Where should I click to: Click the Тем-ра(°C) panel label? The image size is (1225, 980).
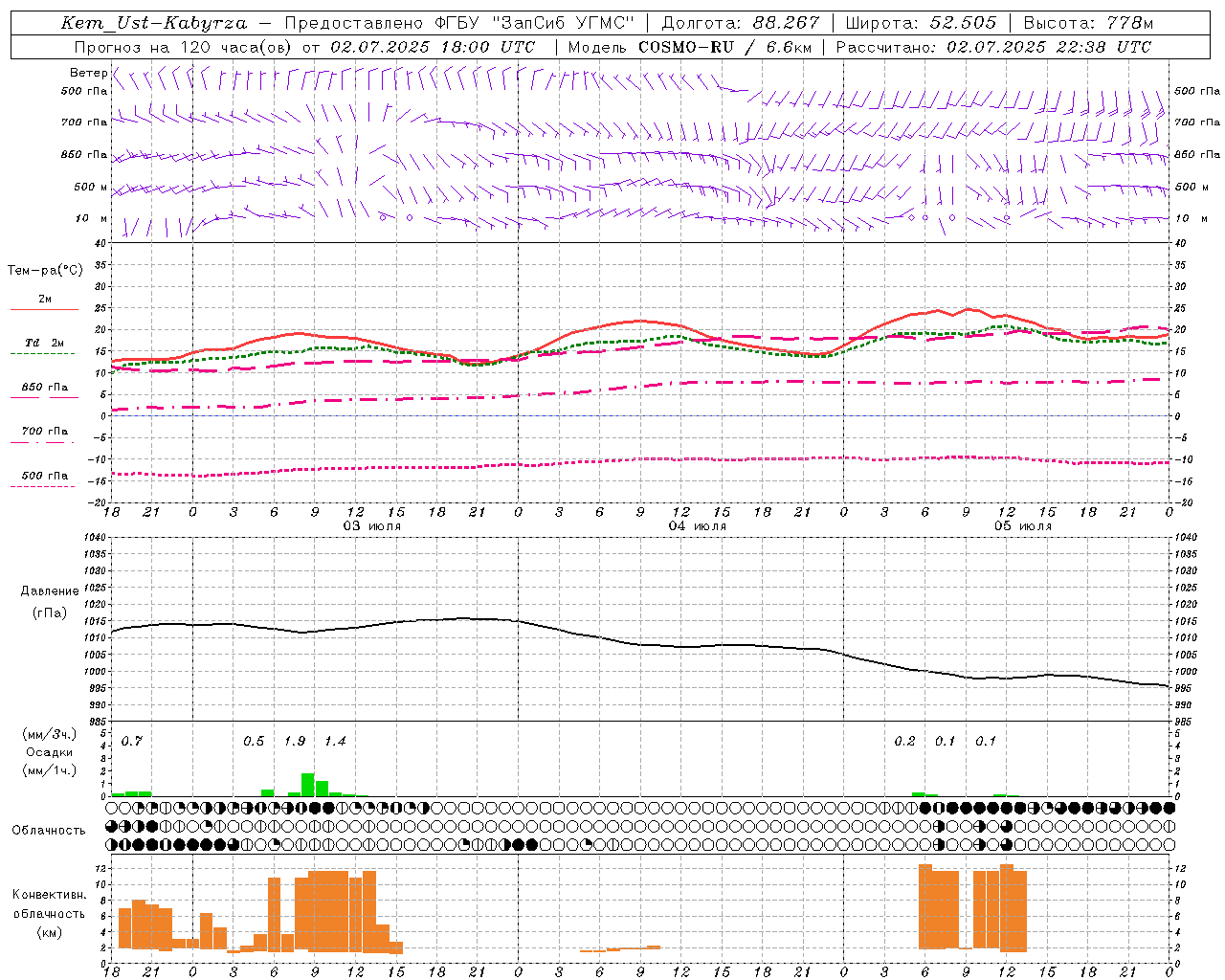pos(45,271)
